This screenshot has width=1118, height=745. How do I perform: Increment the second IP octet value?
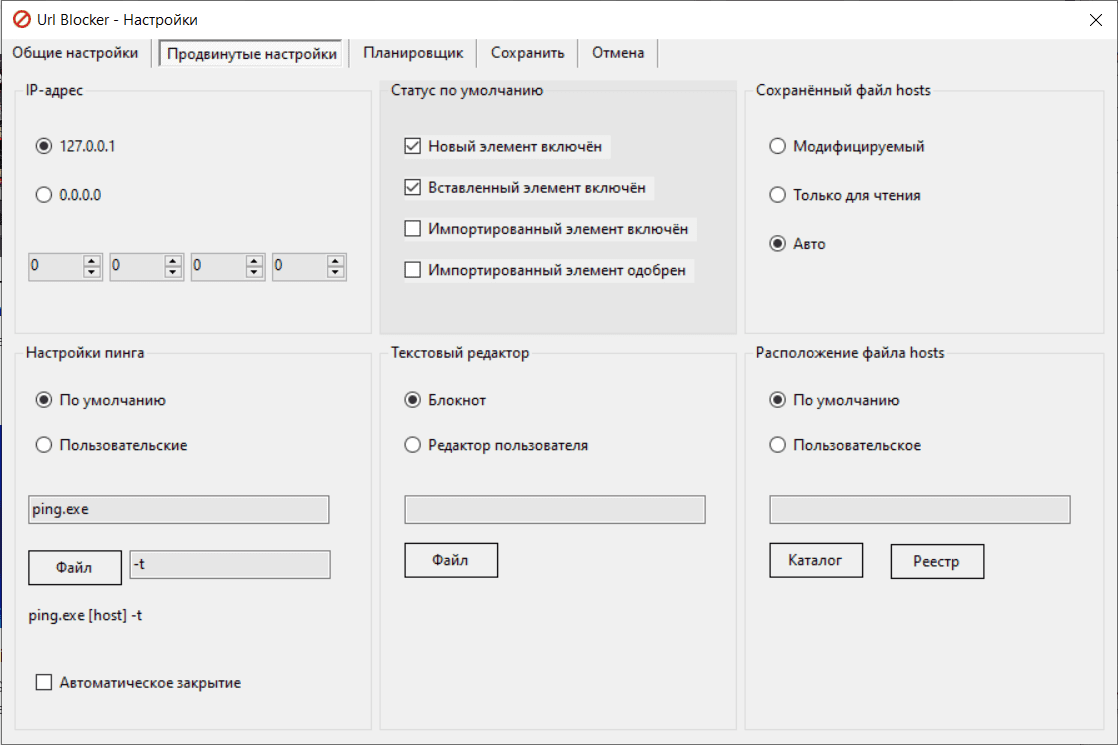pos(174,261)
